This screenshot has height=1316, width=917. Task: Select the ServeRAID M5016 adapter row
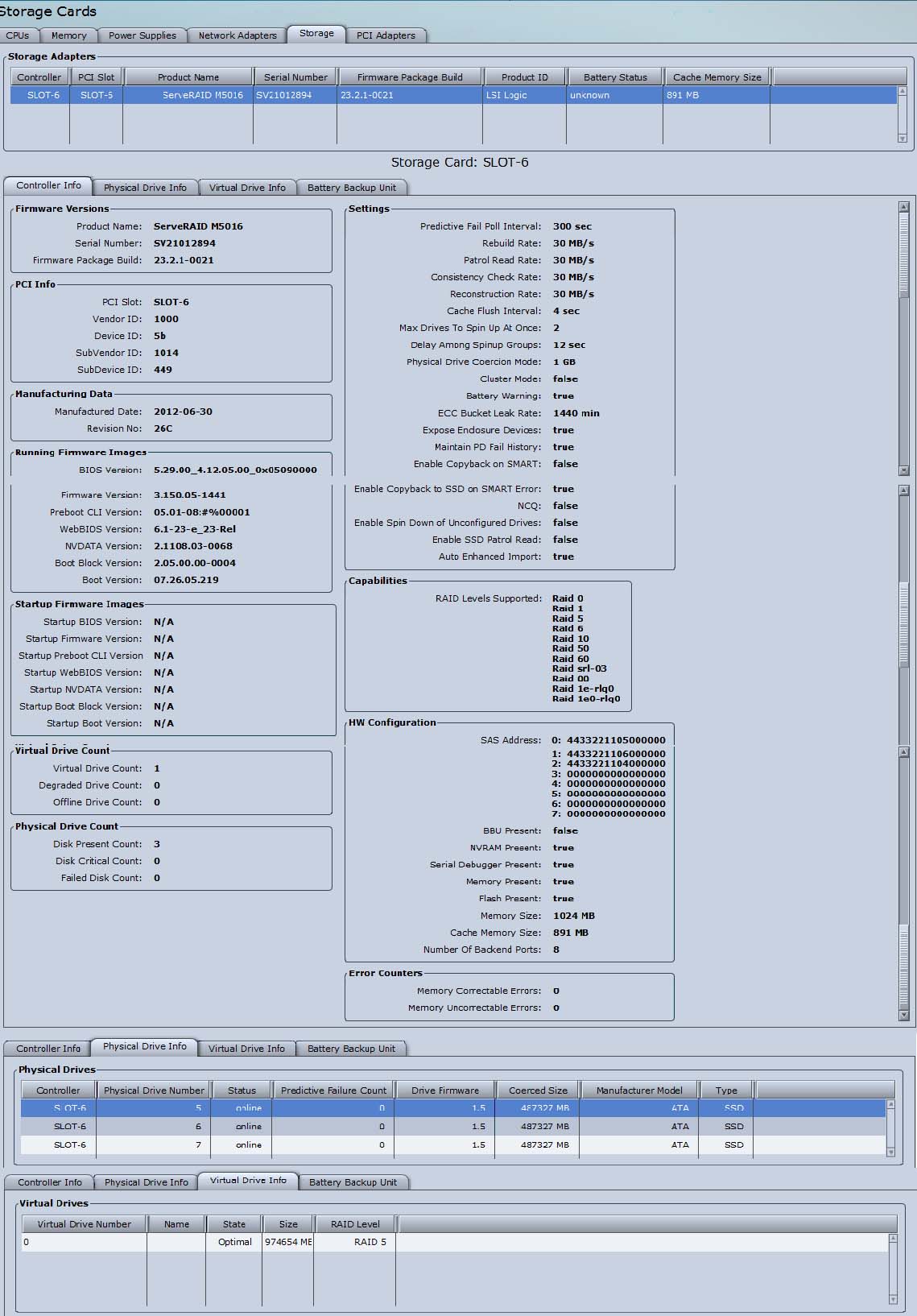click(x=453, y=95)
